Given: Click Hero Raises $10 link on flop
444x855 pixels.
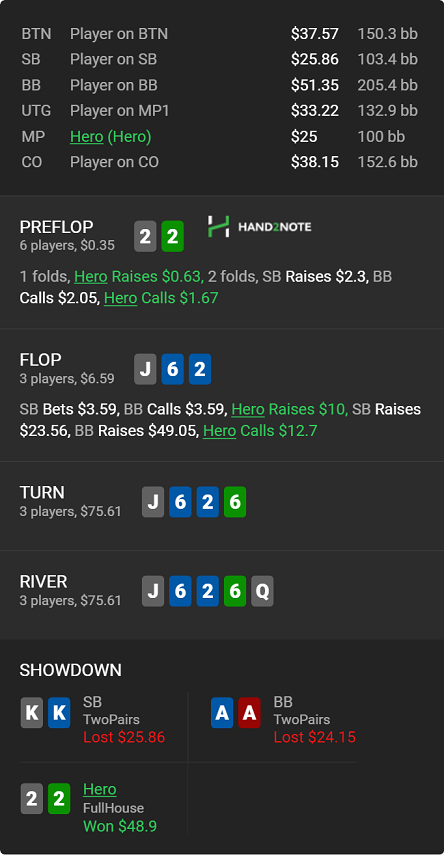Looking at the screenshot, I should click(x=289, y=409).
